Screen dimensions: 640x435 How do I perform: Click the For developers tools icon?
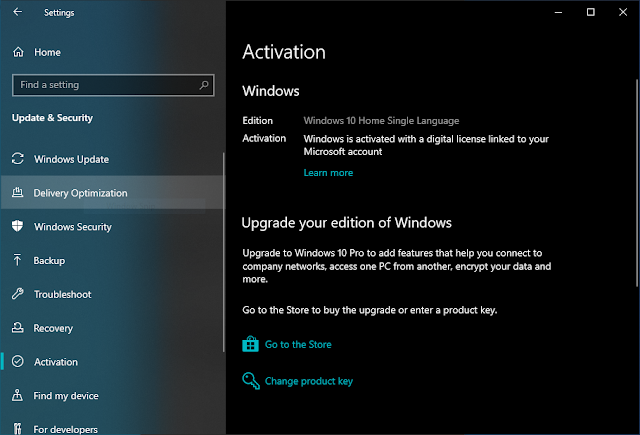tap(18, 428)
